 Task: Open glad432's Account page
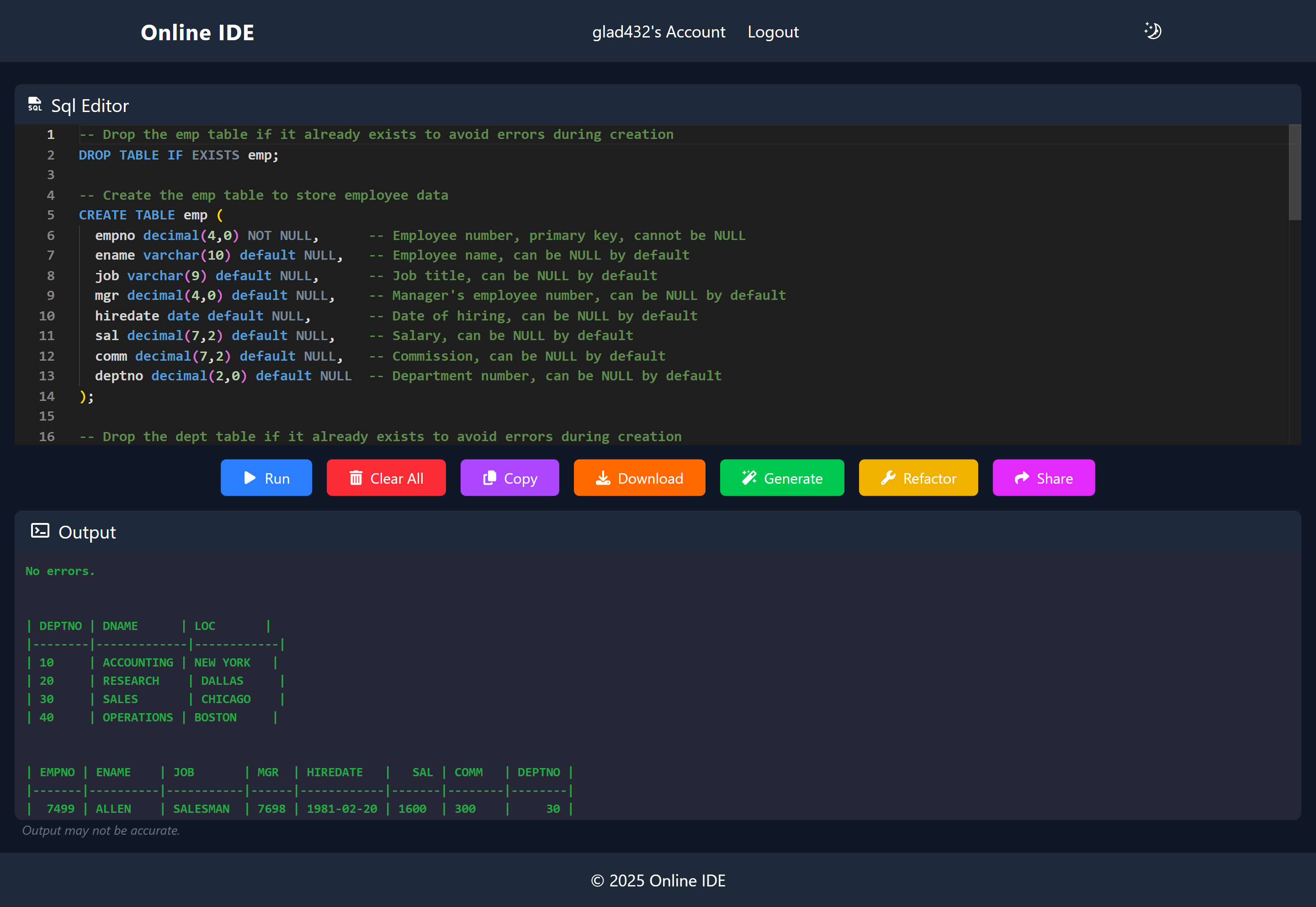pos(658,32)
